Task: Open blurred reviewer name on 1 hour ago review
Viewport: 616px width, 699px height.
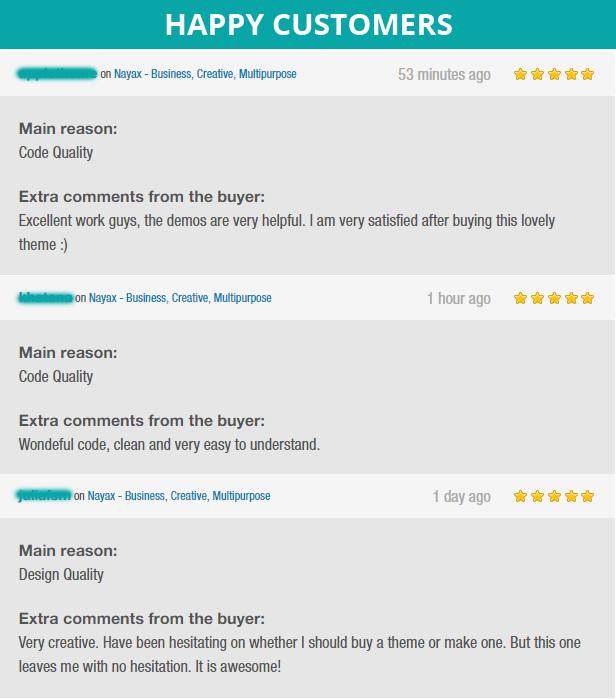Action: tap(45, 298)
